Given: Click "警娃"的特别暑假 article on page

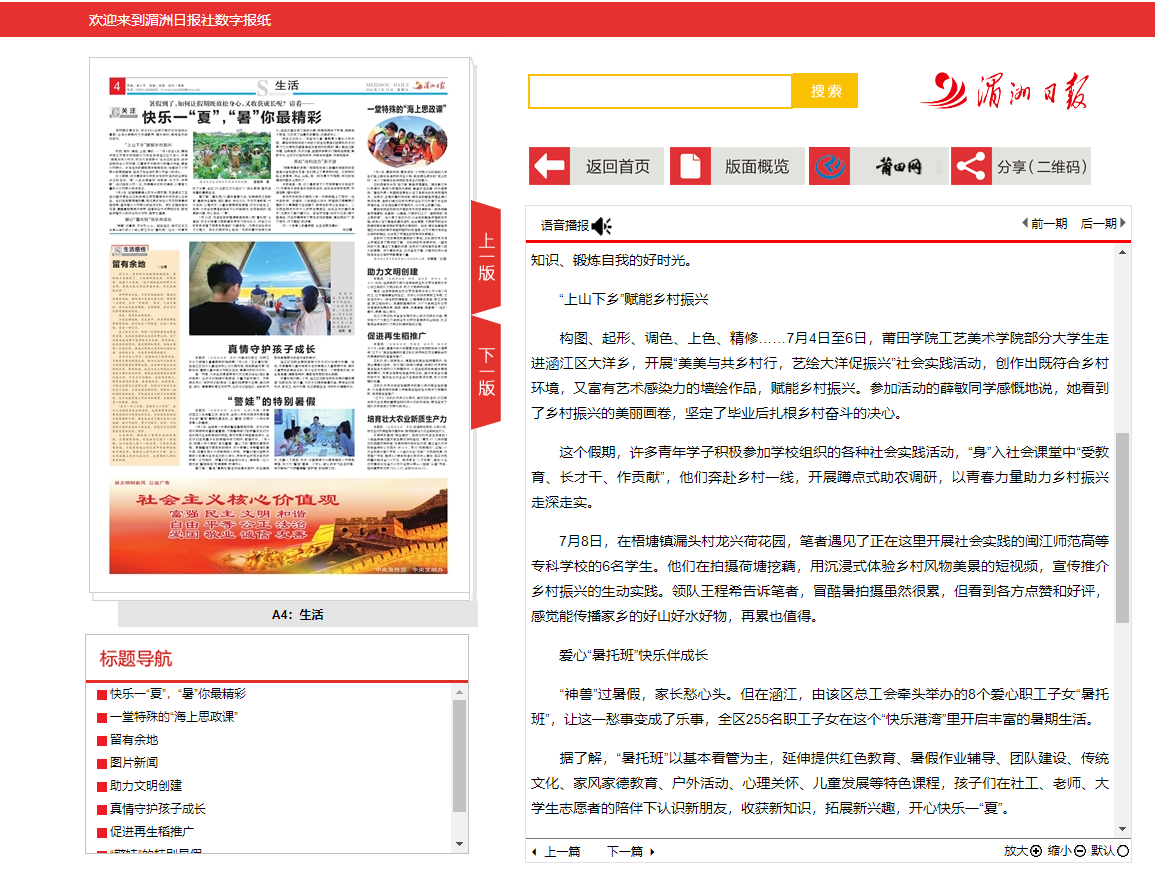Looking at the screenshot, I should [271, 432].
